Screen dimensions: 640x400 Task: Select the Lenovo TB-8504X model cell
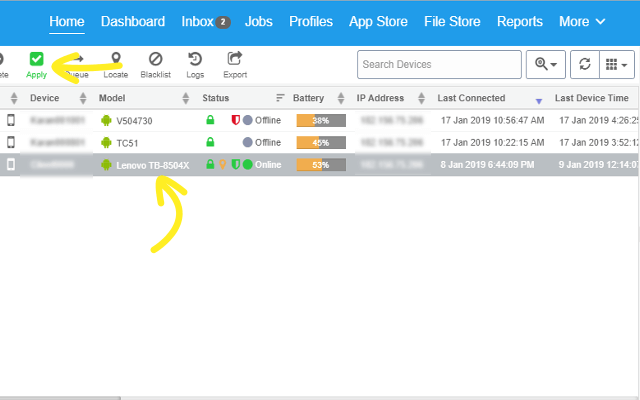coord(153,165)
